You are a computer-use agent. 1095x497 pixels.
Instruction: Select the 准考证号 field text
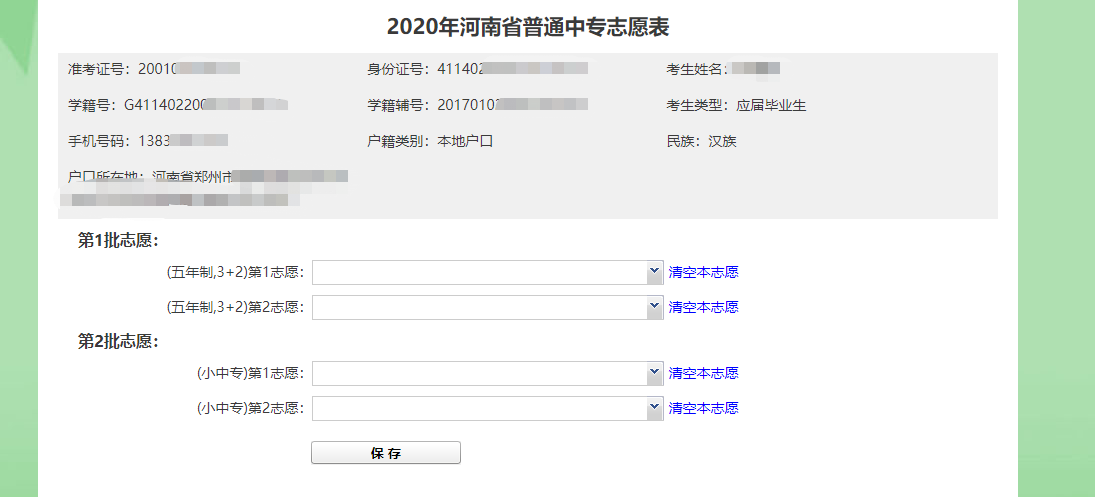pyautogui.click(x=153, y=69)
